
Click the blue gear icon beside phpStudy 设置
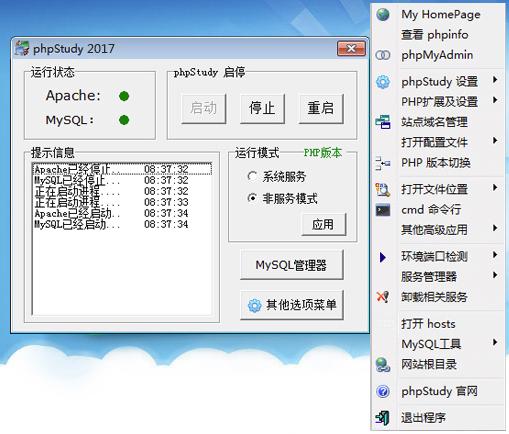click(383, 82)
